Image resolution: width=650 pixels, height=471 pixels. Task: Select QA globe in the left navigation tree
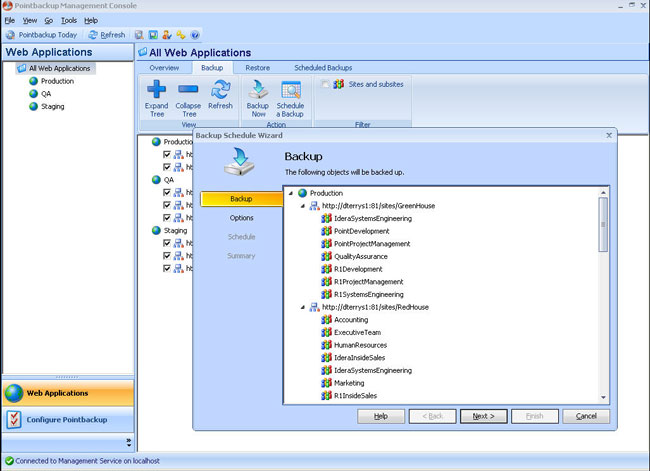click(x=34, y=94)
